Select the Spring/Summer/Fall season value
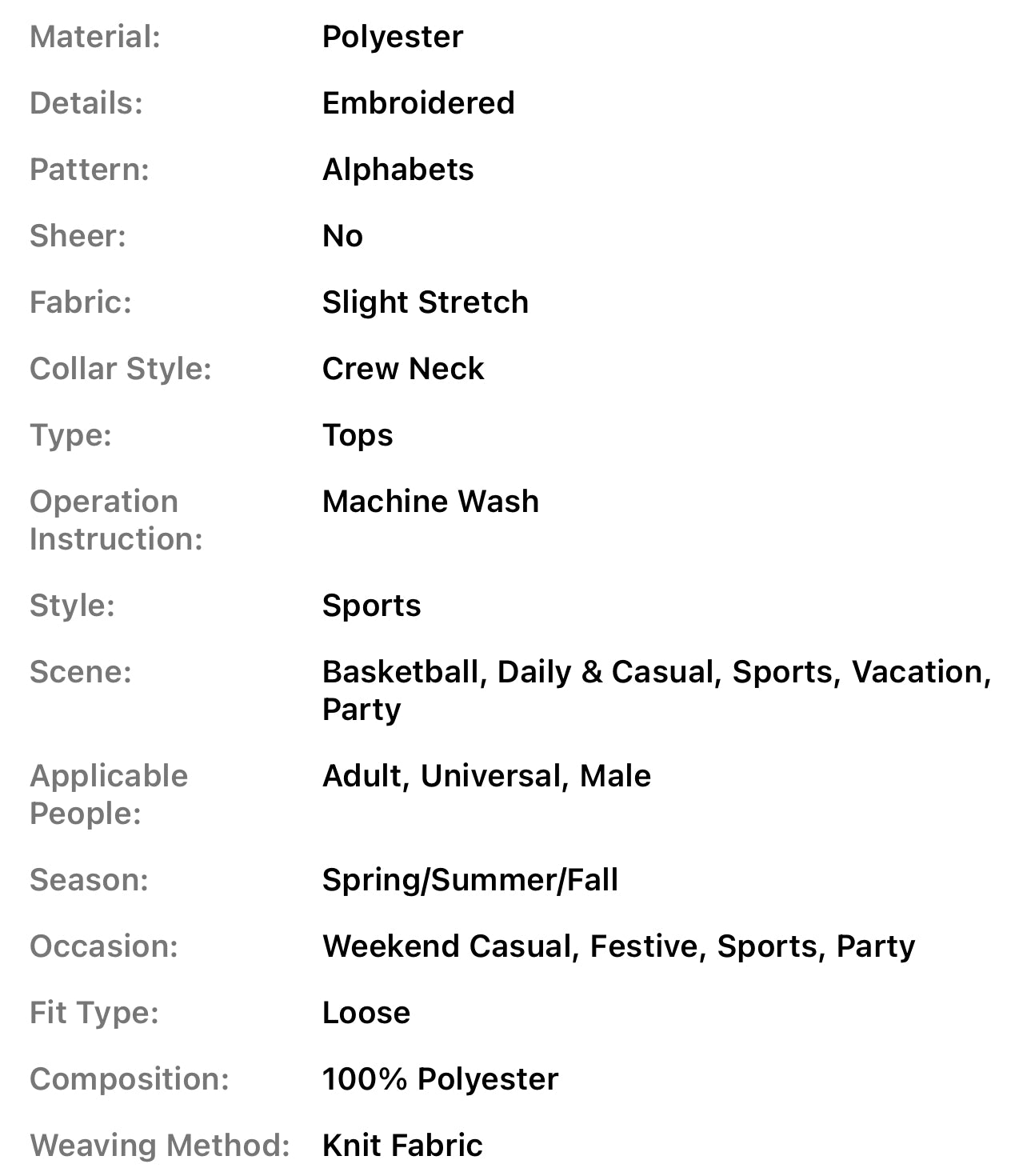 470,880
